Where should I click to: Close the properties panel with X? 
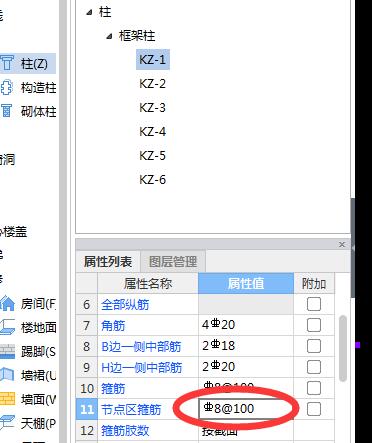pyautogui.click(x=342, y=245)
